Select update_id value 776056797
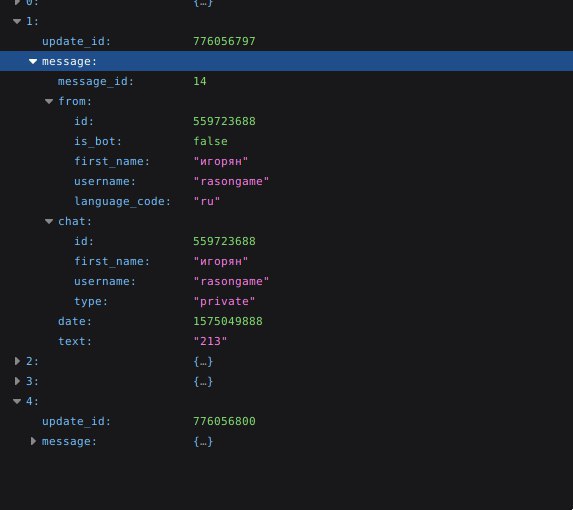The height and width of the screenshot is (510, 573). point(224,41)
